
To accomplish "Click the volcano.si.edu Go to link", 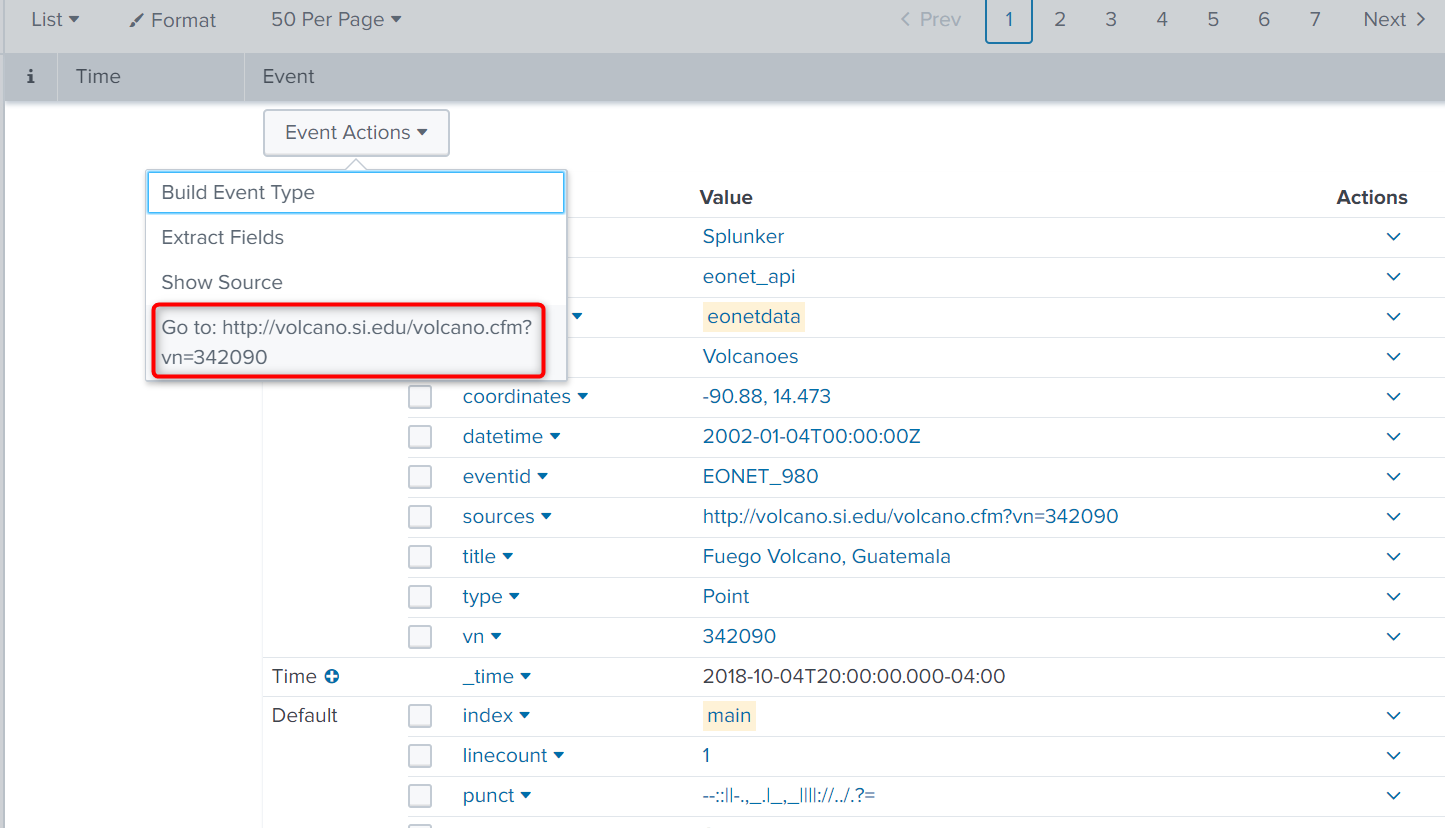I will 349,341.
